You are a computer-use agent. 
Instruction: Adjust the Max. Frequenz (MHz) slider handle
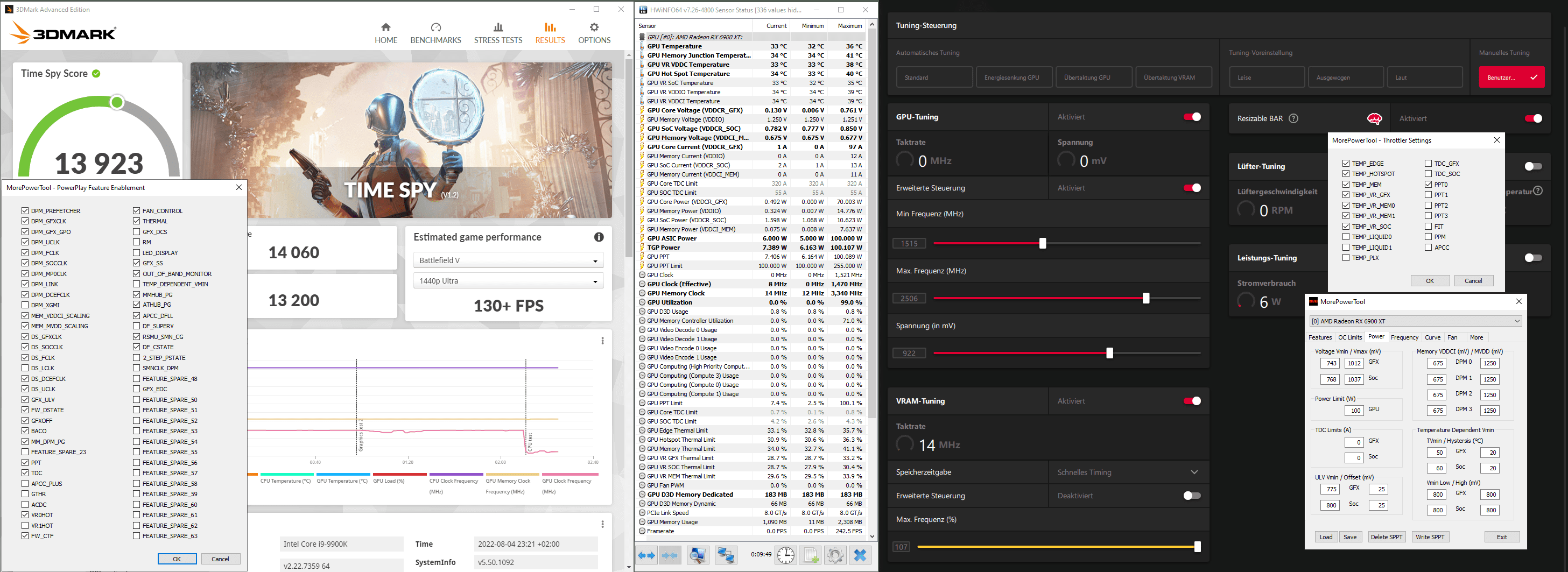[1146, 298]
